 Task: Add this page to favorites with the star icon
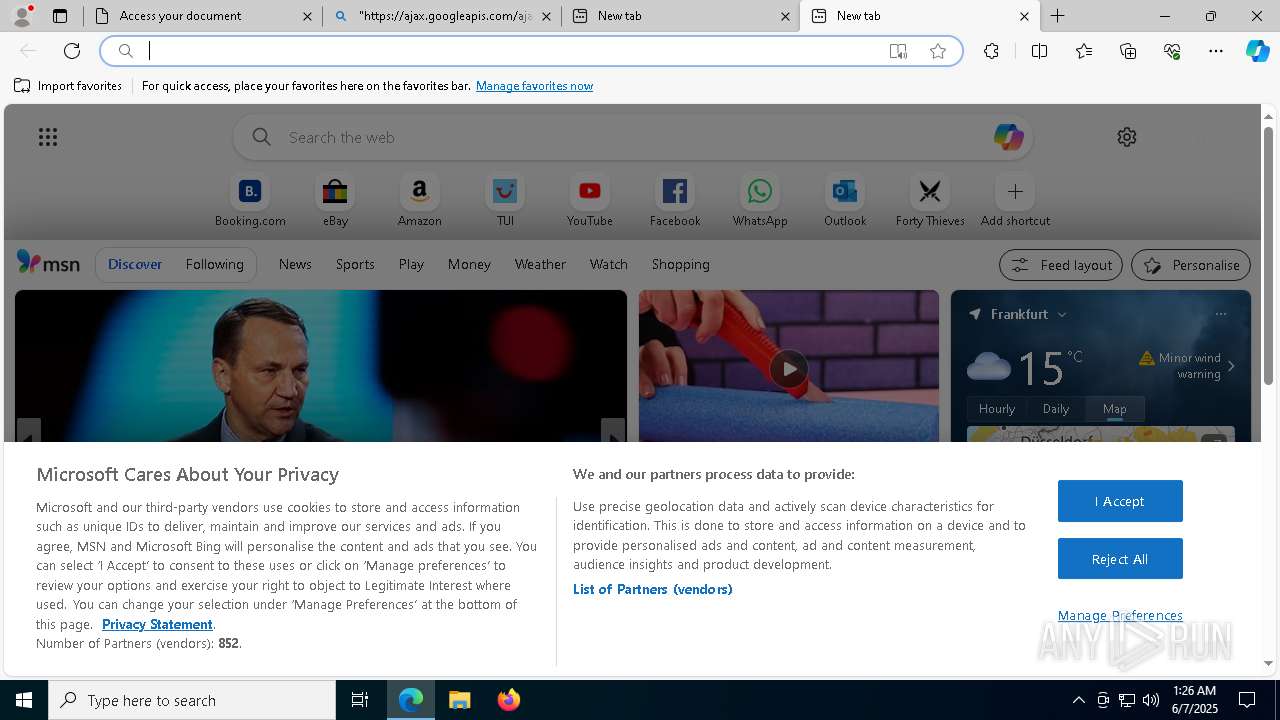pos(938,51)
